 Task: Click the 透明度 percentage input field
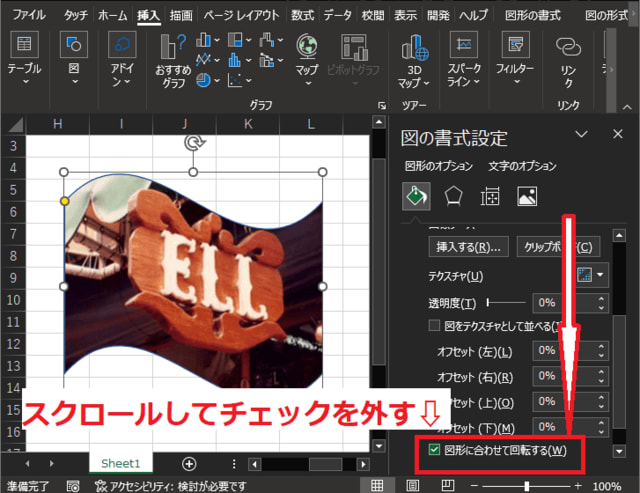(x=563, y=303)
